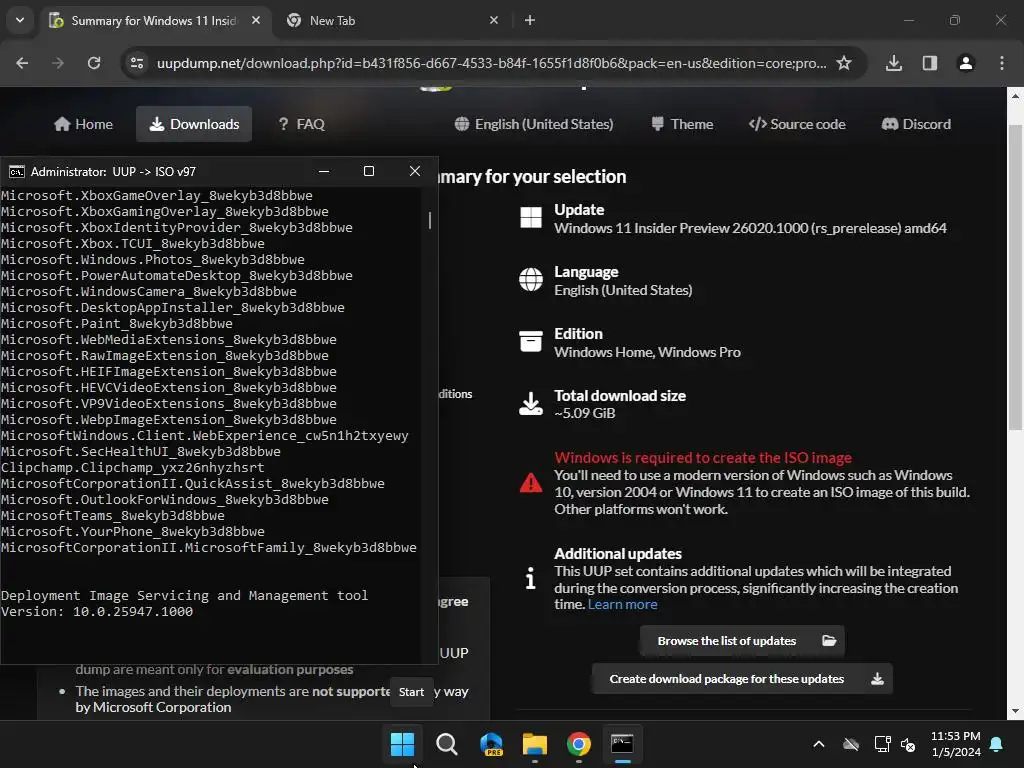Click the Additional updates info icon
Image resolution: width=1024 pixels, height=768 pixels.
pyautogui.click(x=530, y=578)
